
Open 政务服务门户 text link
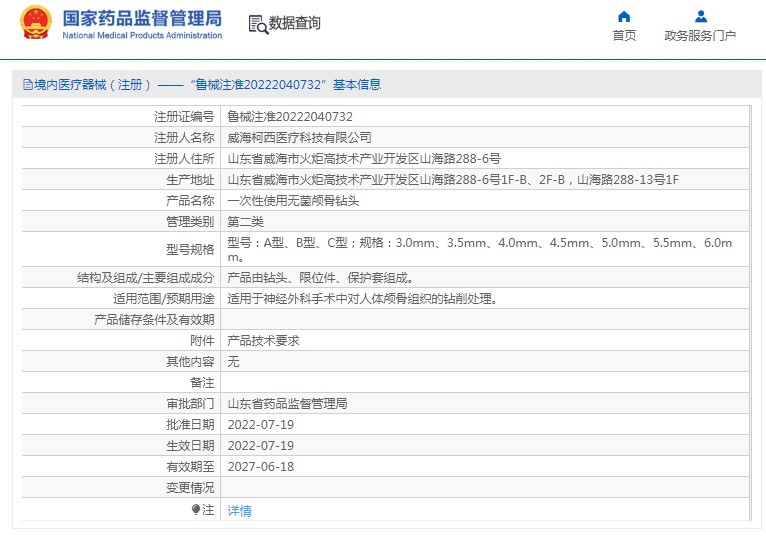pyautogui.click(x=700, y=36)
